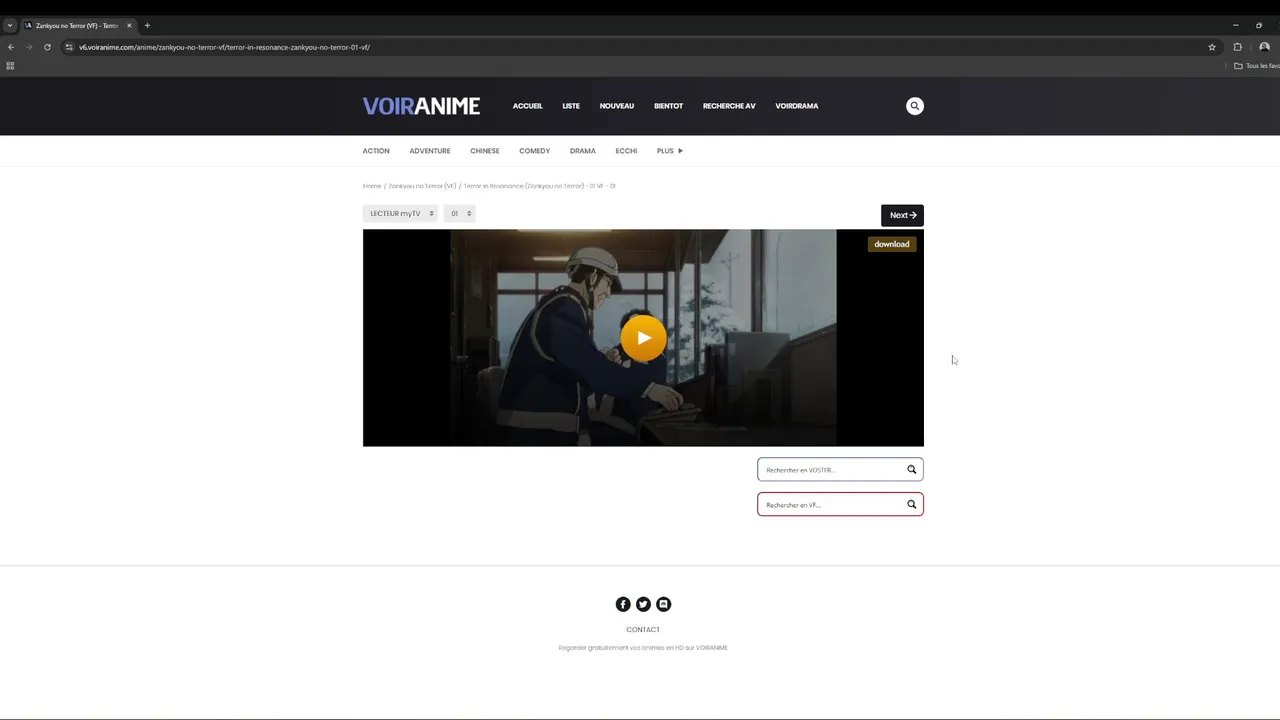Minimize the browser window

pyautogui.click(x=1235, y=25)
